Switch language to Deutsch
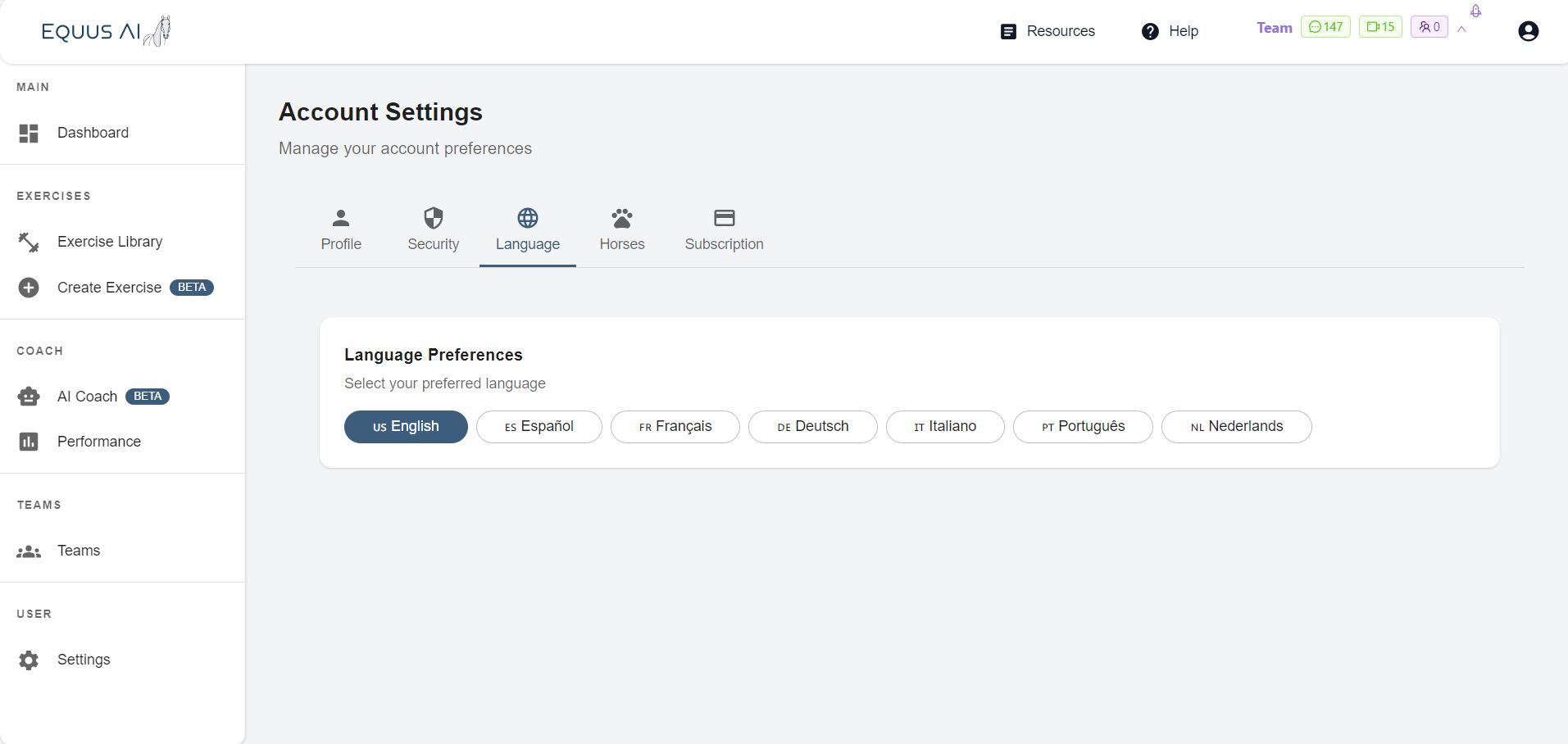Screen dimensions: 1568x744 coord(812,427)
